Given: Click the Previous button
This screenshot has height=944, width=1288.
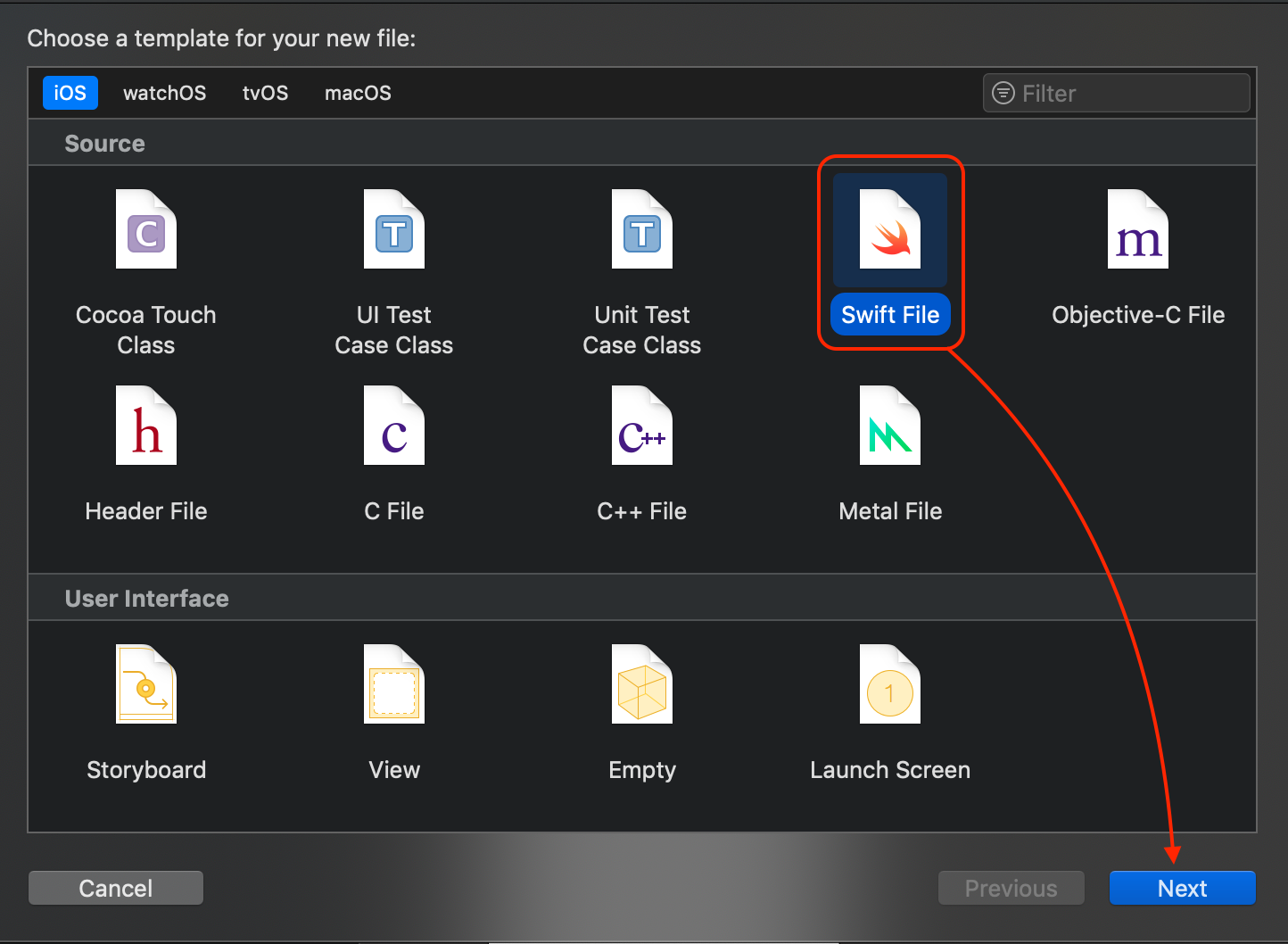Looking at the screenshot, I should 1011,889.
